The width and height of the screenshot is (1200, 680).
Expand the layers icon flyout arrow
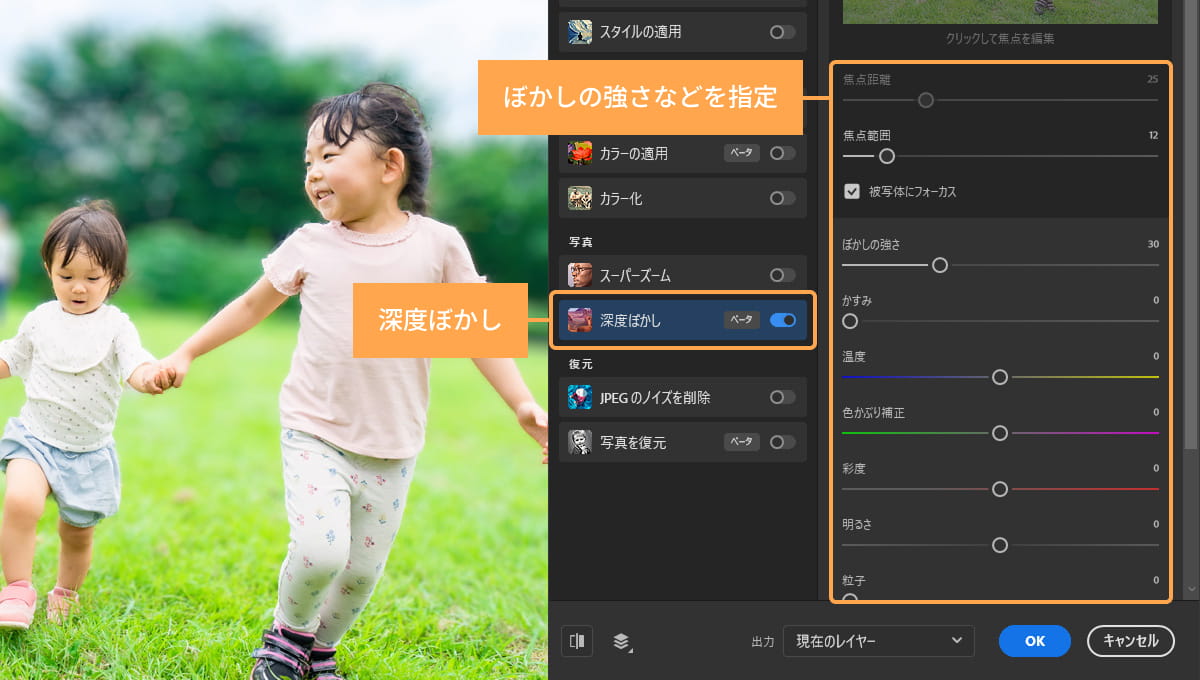(x=631, y=650)
